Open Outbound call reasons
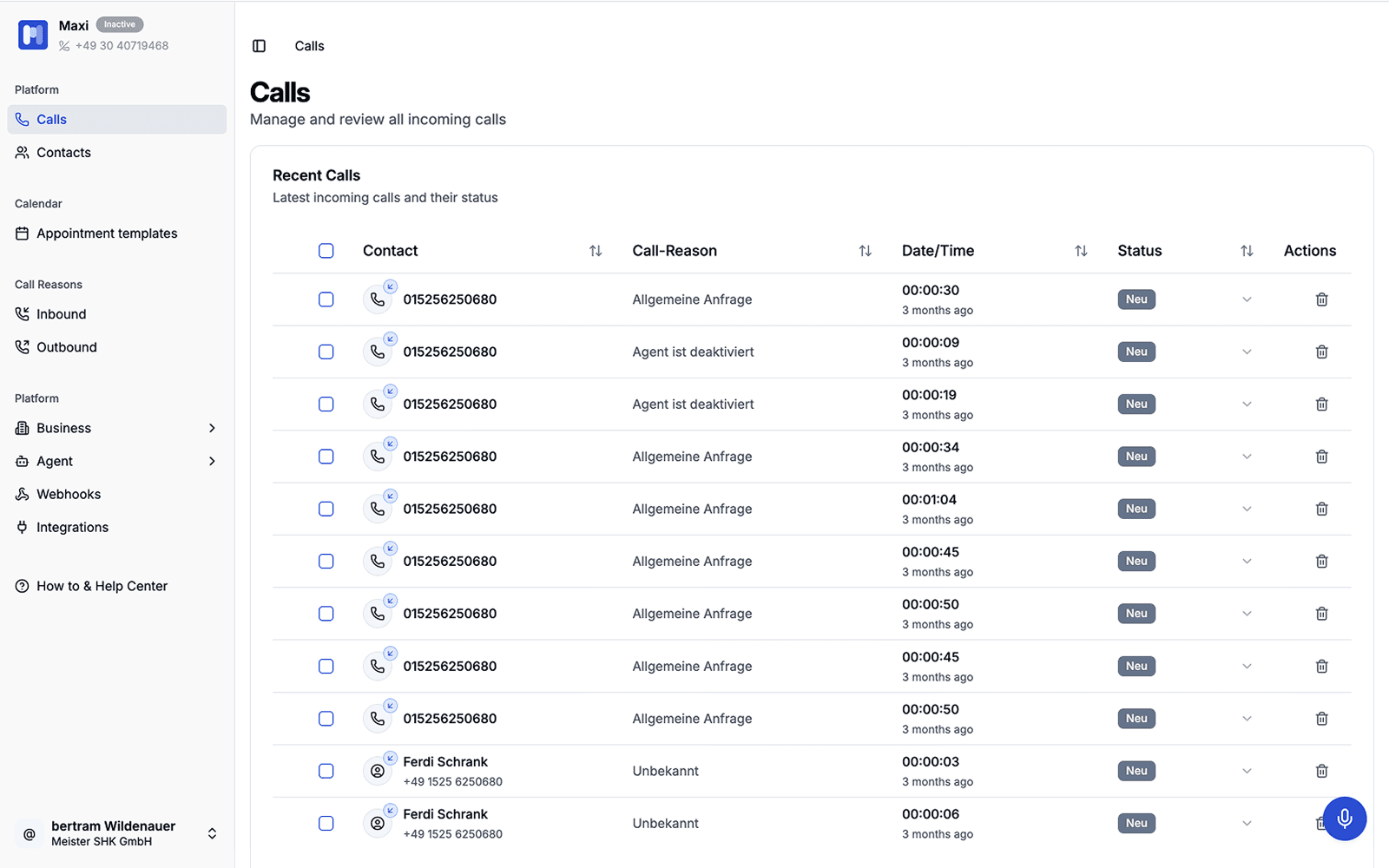Viewport: 1389px width, 868px height. coord(117,347)
